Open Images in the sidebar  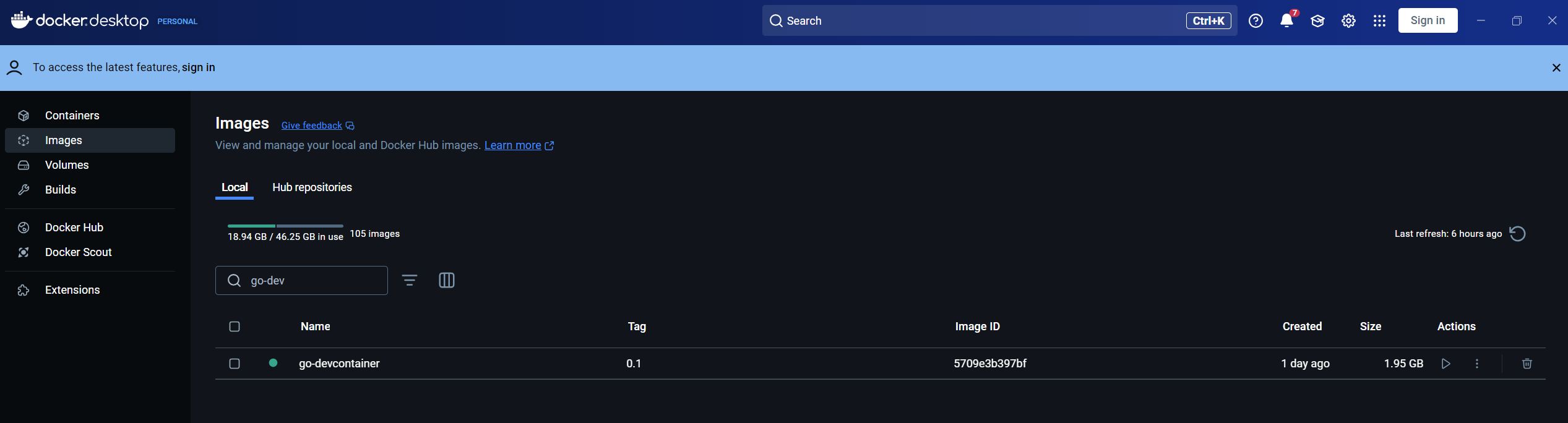(x=90, y=140)
